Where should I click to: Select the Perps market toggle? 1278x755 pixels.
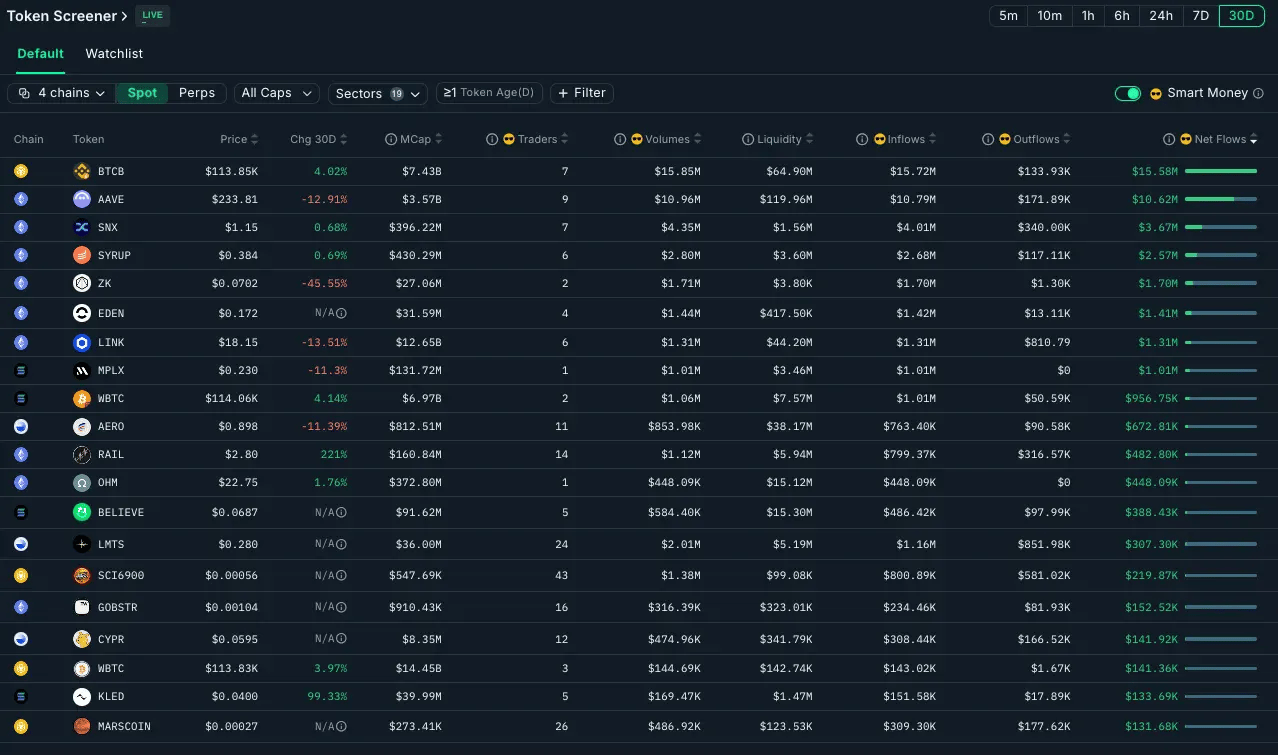click(197, 93)
